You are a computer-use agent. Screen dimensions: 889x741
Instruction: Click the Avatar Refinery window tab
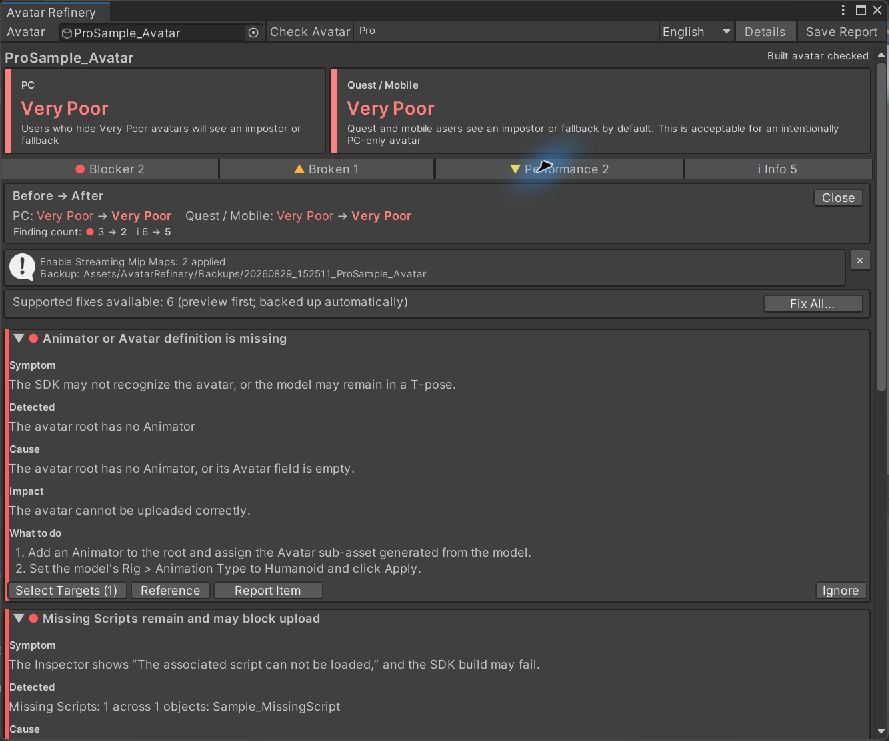point(55,12)
